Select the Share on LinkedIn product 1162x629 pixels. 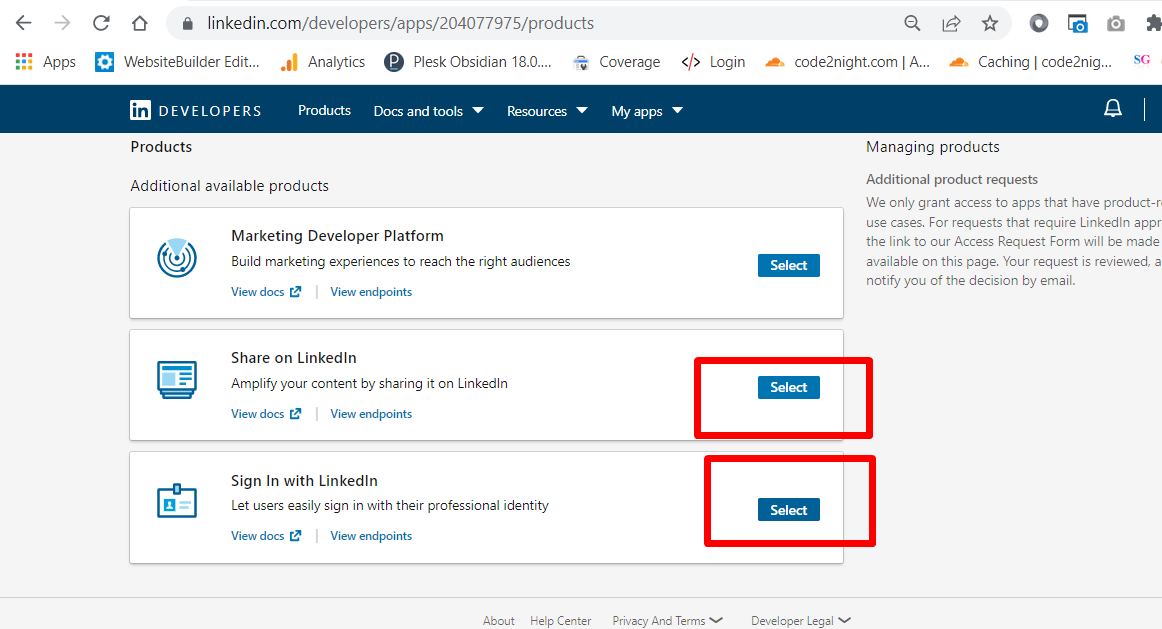[x=788, y=387]
